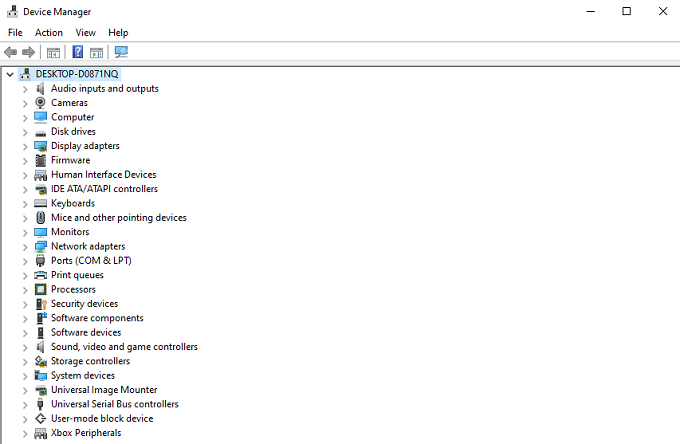
Task: Select the Security devices label
Action: 85,304
